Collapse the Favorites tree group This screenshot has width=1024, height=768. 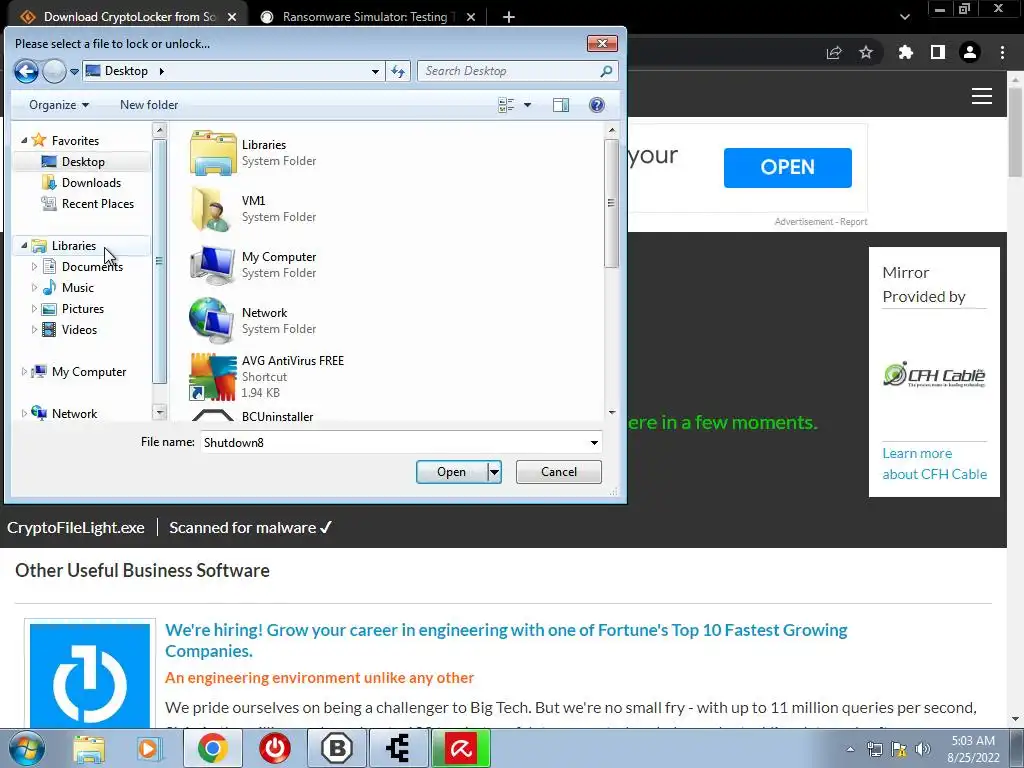[24, 140]
